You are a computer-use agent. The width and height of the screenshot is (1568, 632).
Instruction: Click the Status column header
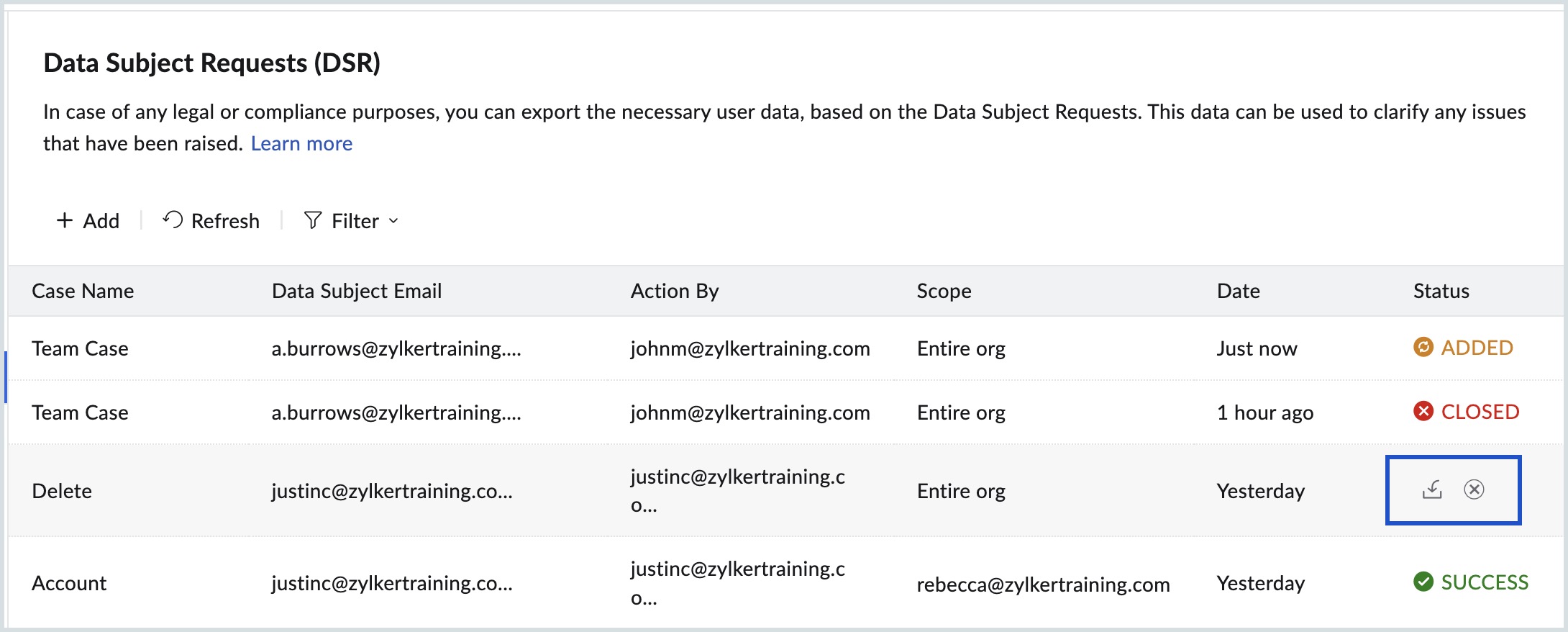[1441, 291]
